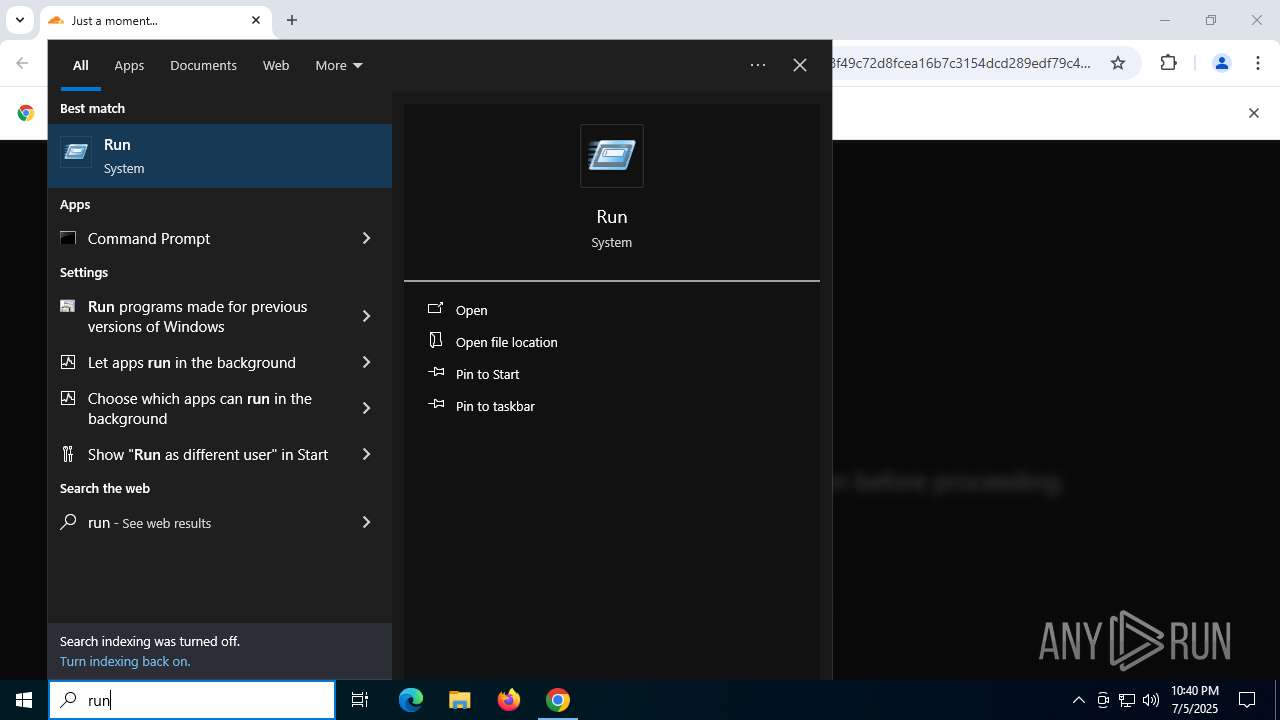This screenshot has width=1280, height=720.
Task: Launch Firefox from the taskbar
Action: (509, 700)
